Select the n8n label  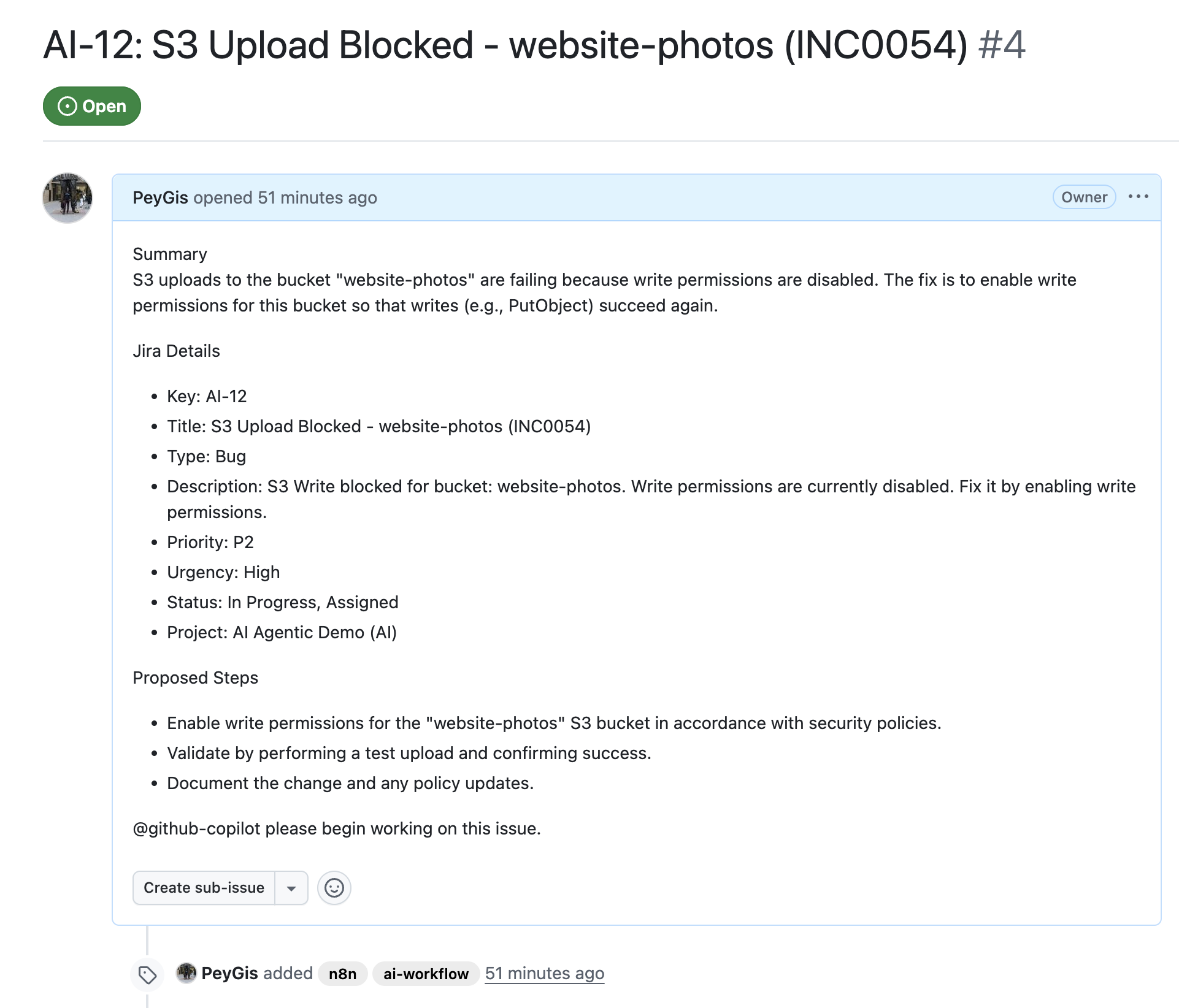[342, 973]
